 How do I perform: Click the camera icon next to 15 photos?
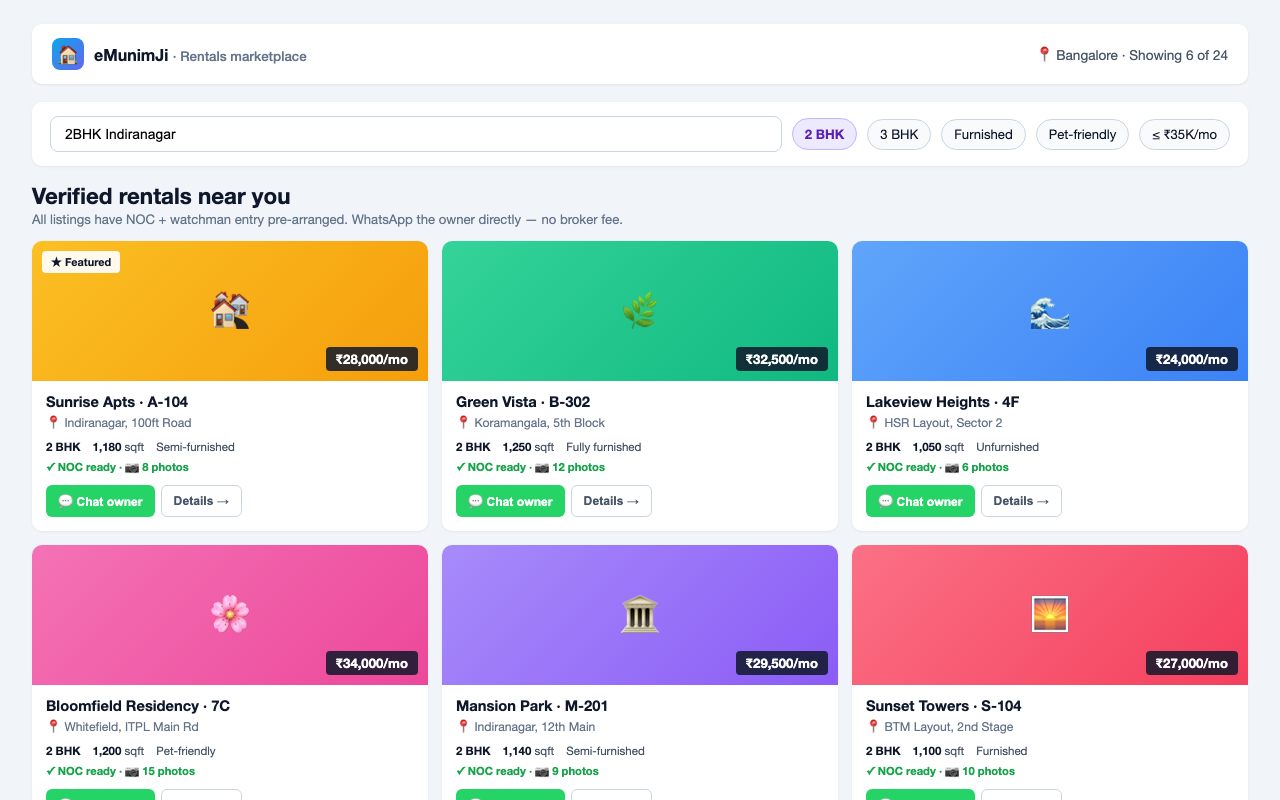[131, 771]
